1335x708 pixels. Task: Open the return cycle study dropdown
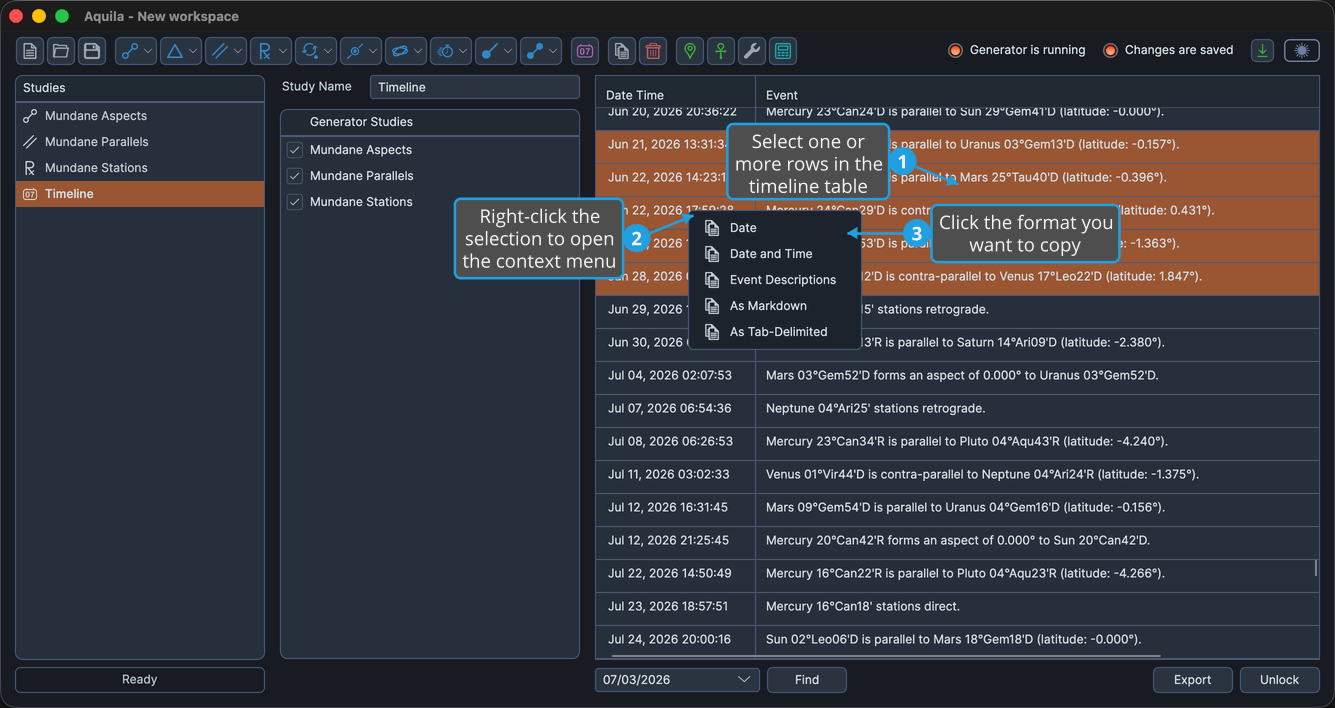click(316, 51)
